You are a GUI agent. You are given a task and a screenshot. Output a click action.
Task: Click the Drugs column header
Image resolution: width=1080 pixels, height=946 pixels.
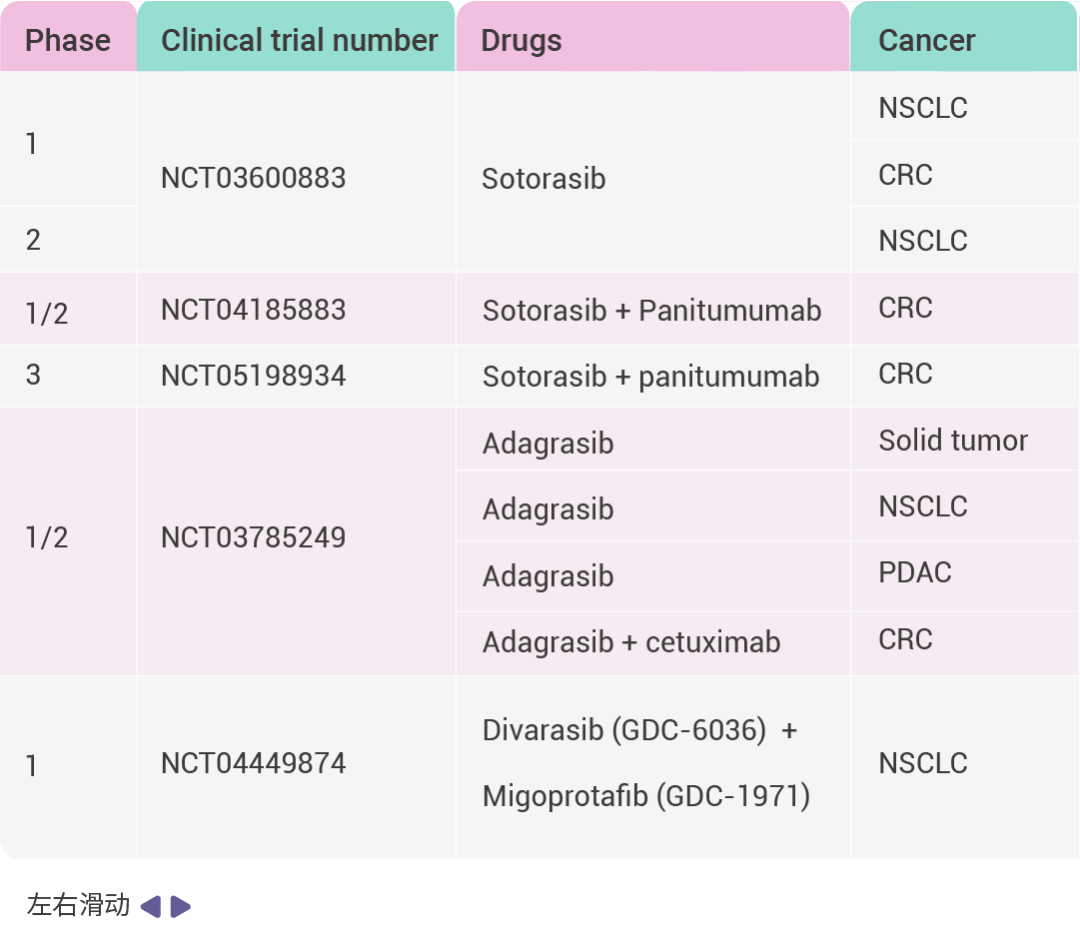tap(521, 41)
